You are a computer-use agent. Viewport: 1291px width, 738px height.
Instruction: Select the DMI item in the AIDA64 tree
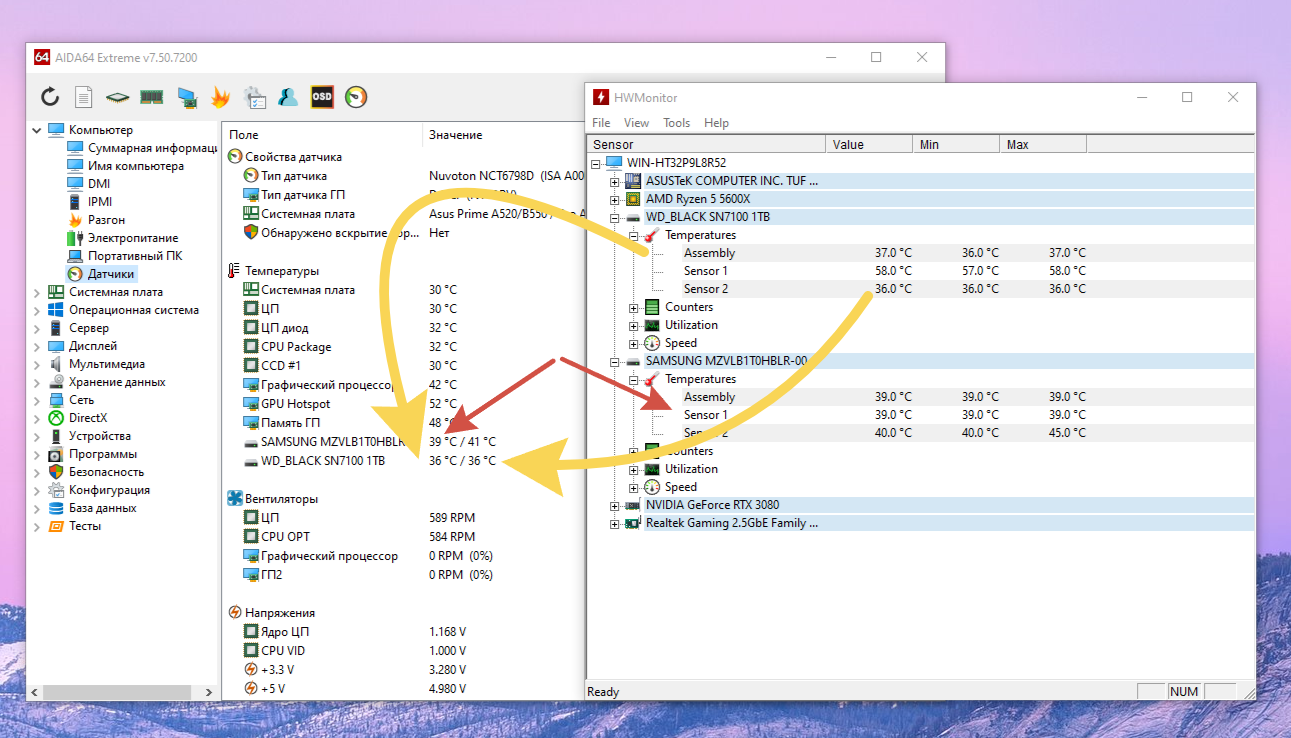pyautogui.click(x=99, y=184)
